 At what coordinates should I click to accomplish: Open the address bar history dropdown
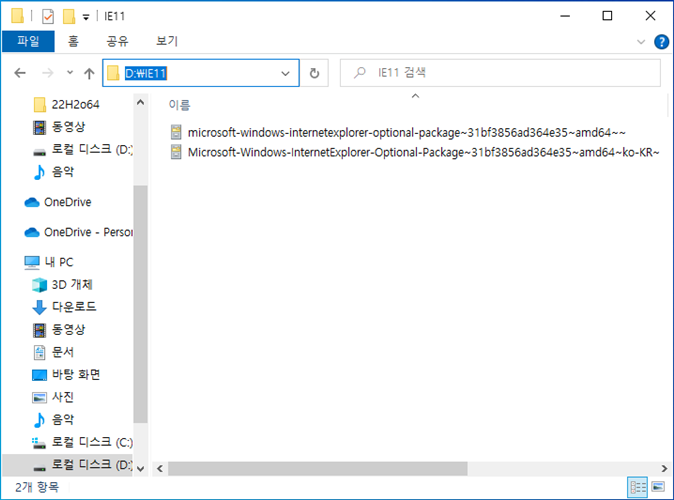(x=285, y=74)
